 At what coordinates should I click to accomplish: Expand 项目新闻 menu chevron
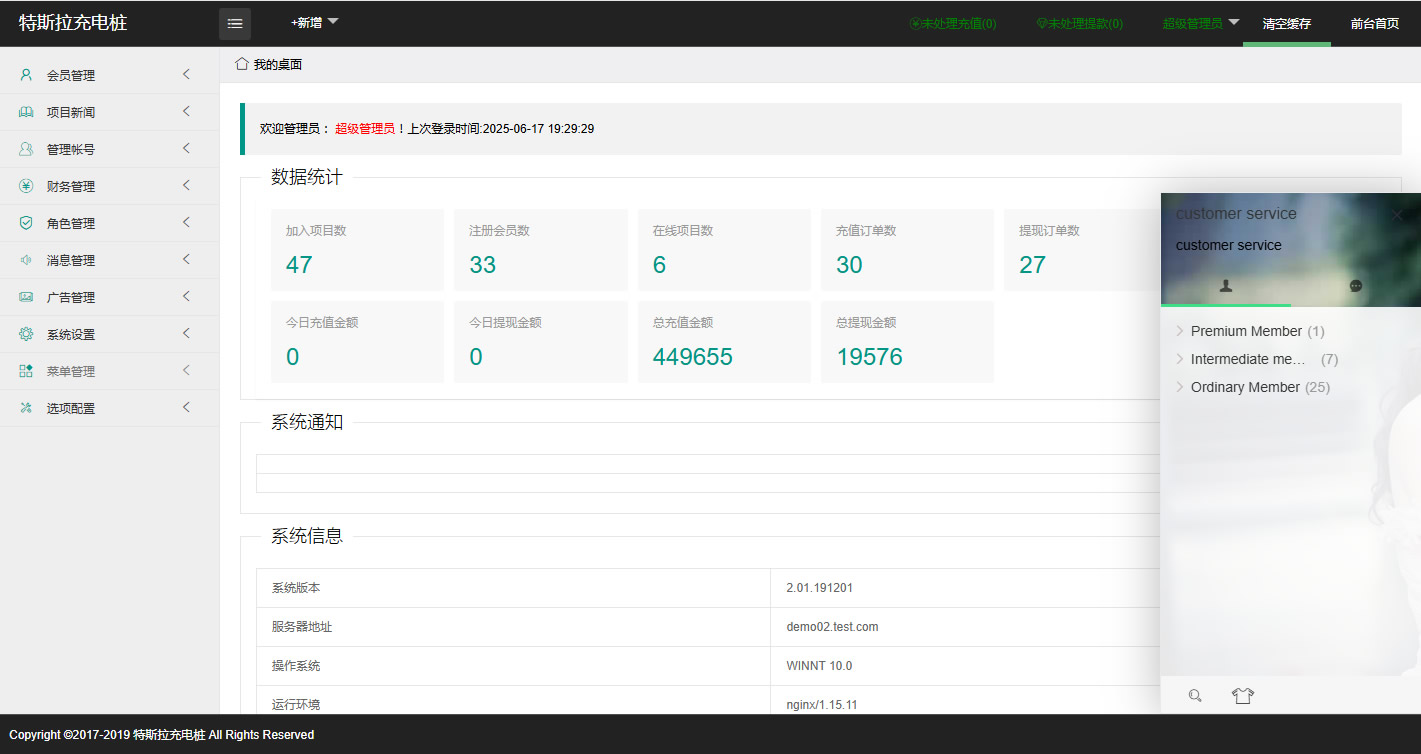186,111
